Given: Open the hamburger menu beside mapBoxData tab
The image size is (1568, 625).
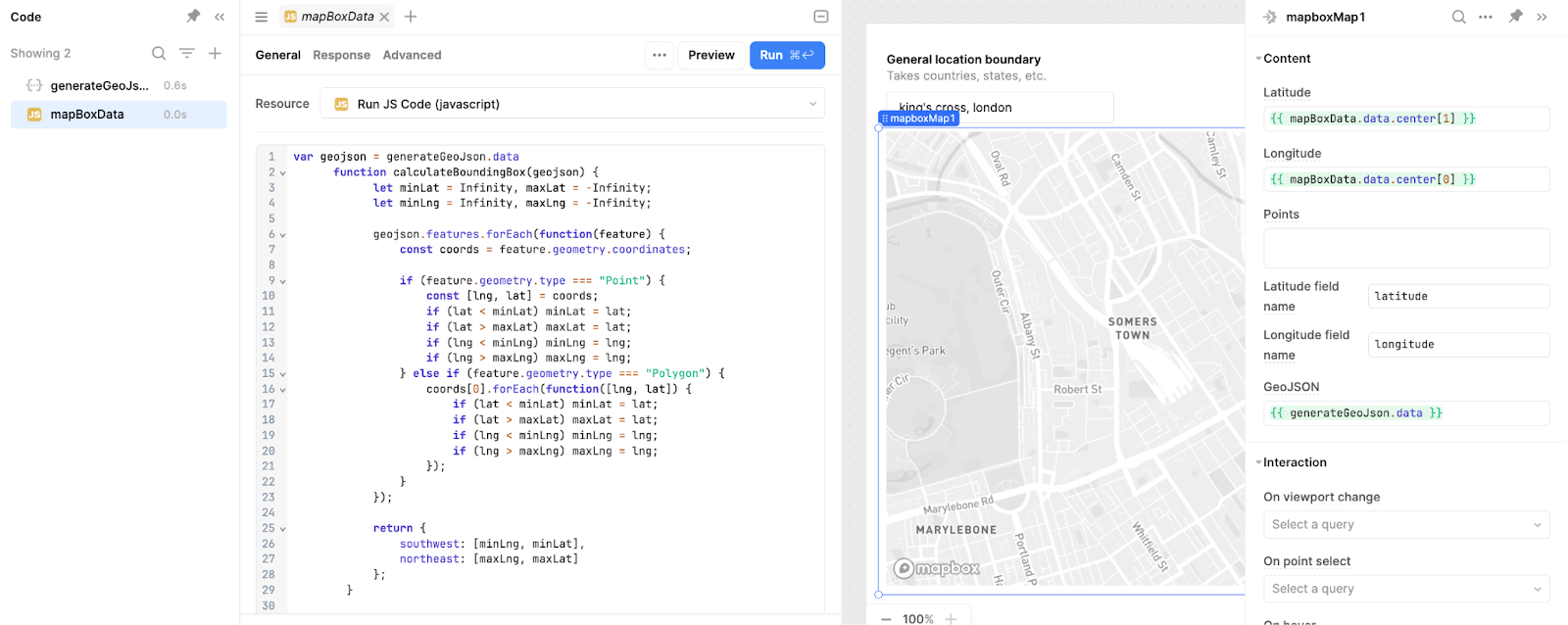Looking at the screenshot, I should [261, 17].
